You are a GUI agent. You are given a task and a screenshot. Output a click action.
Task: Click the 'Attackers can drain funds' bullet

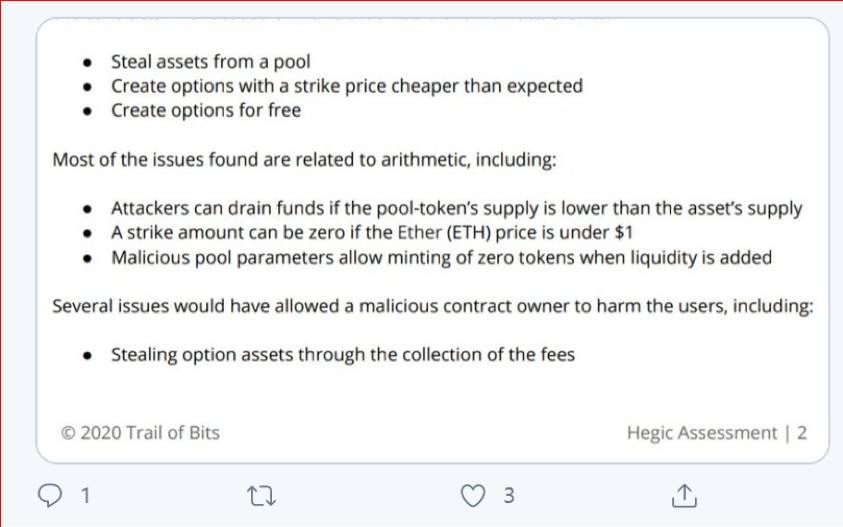click(x=456, y=208)
